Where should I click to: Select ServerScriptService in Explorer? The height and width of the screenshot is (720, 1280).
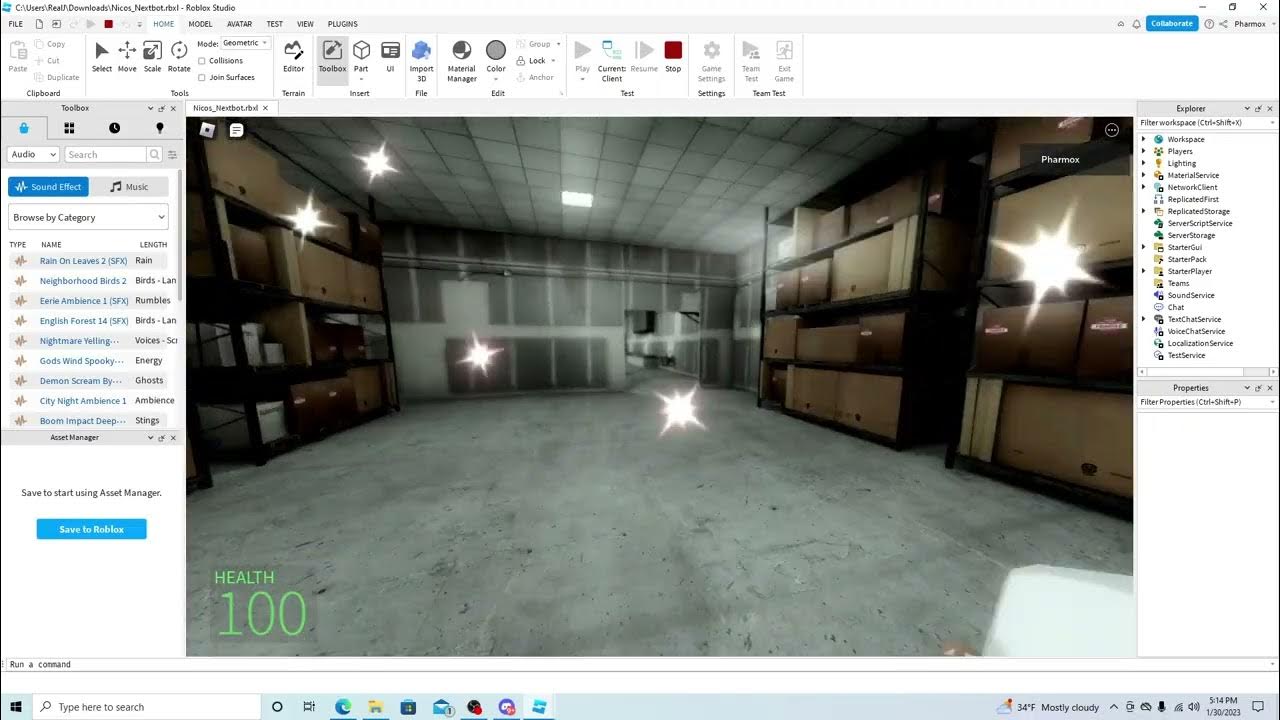(1199, 223)
